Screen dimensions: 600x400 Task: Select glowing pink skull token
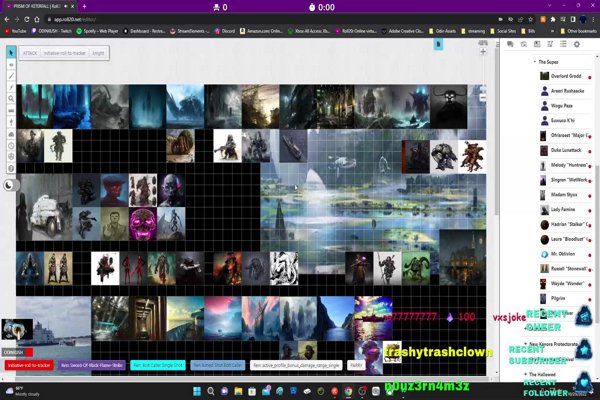[x=143, y=224]
